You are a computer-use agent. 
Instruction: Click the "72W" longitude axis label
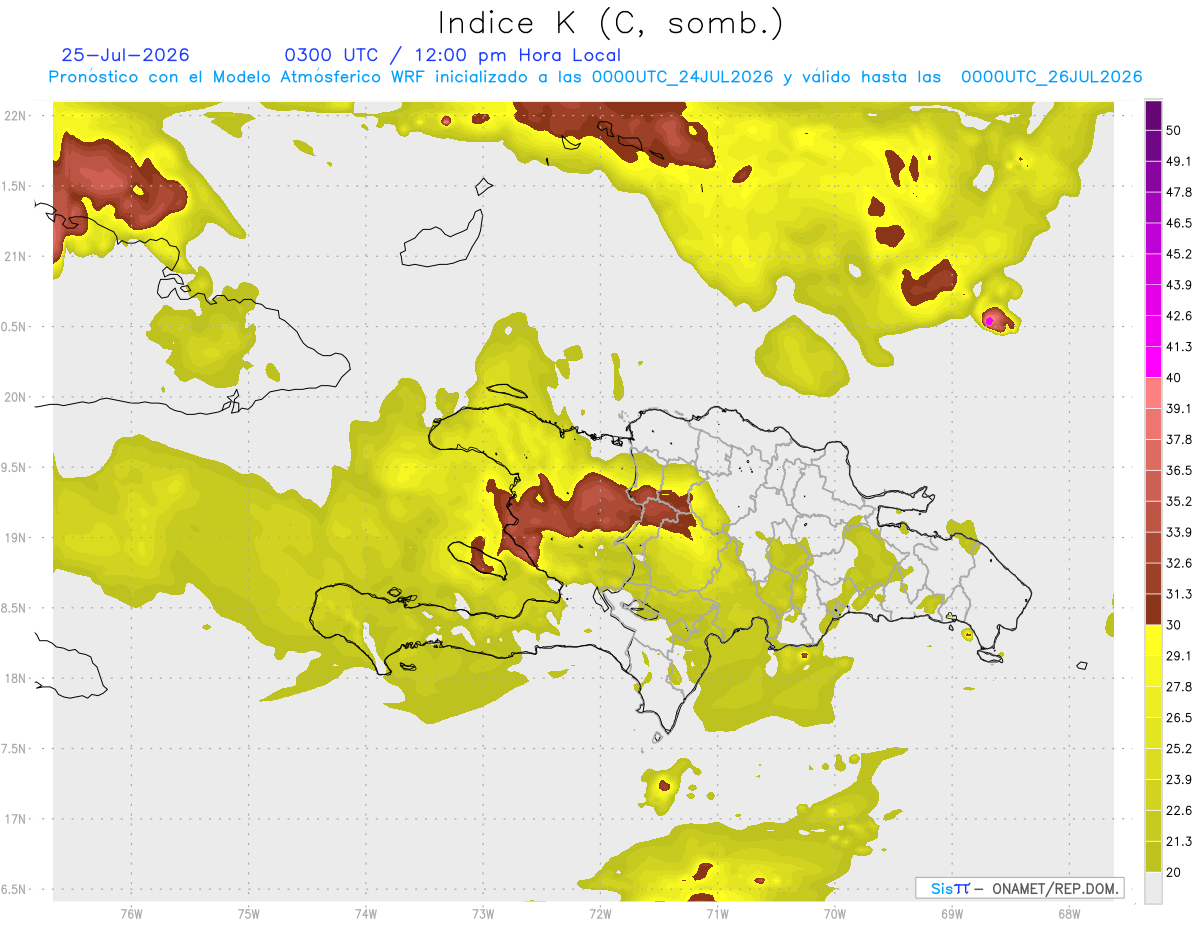[x=600, y=913]
